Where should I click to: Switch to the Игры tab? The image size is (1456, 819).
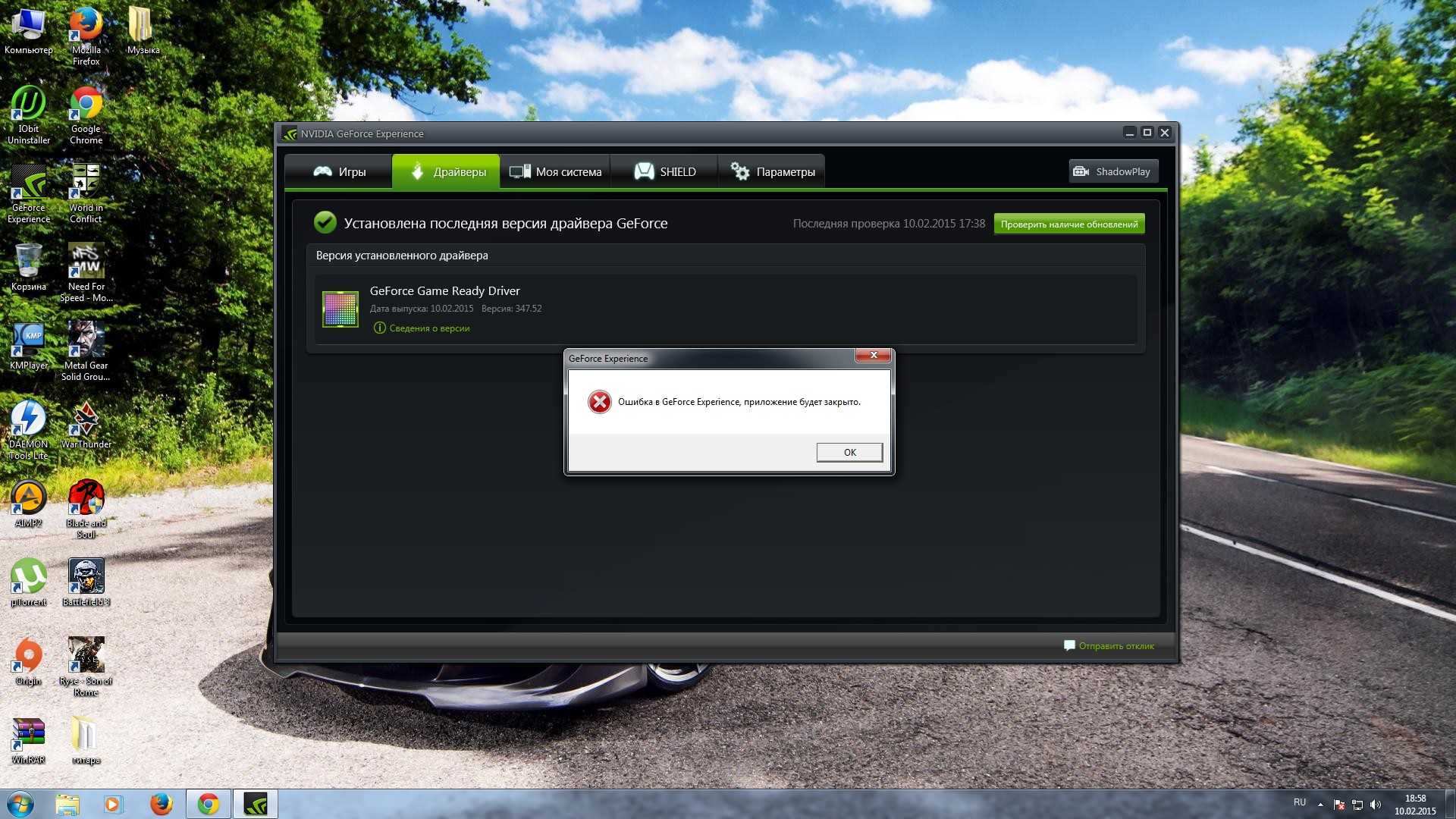[339, 172]
